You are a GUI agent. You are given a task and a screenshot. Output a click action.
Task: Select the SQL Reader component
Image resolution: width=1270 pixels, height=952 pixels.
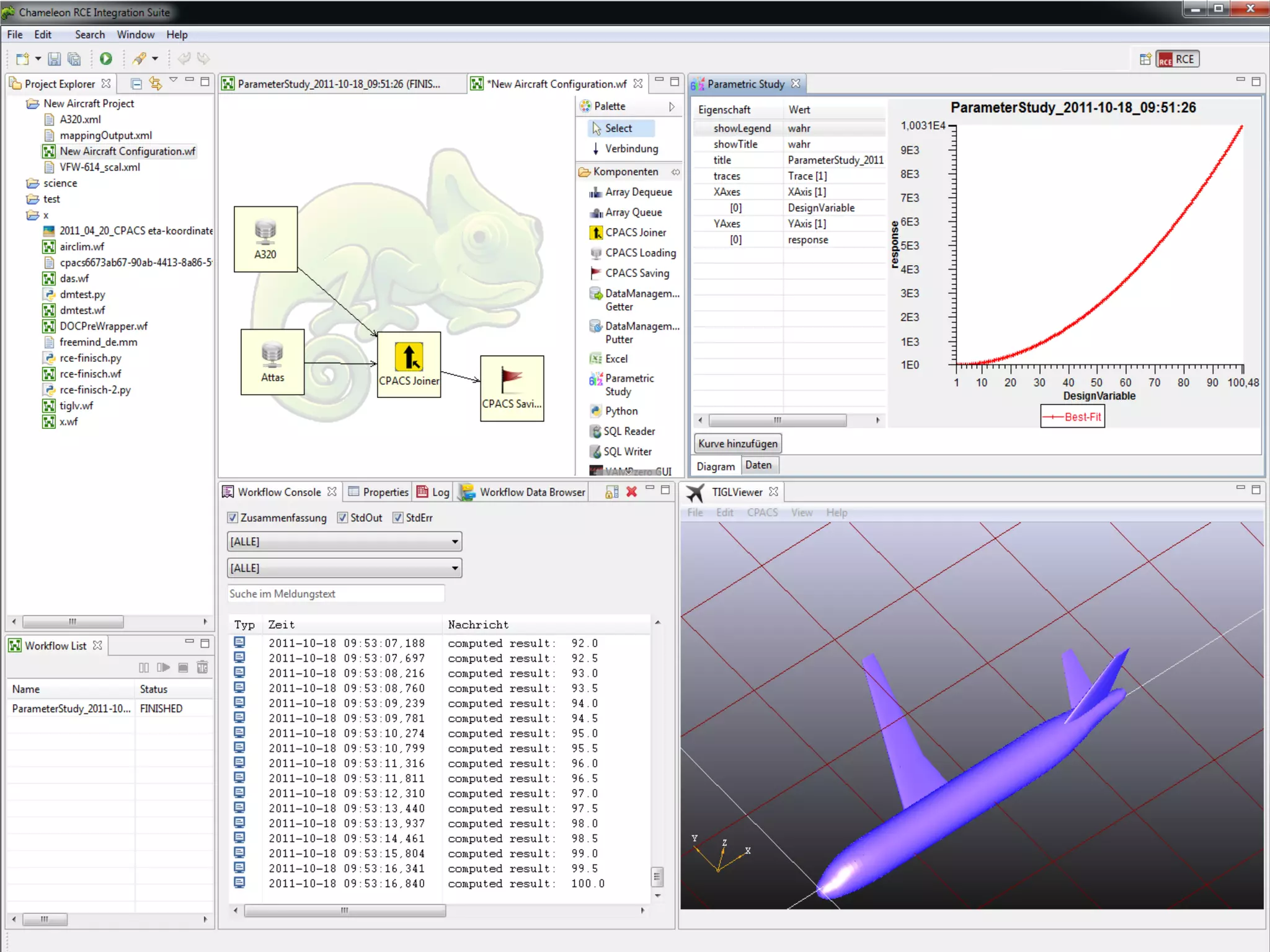coord(622,431)
